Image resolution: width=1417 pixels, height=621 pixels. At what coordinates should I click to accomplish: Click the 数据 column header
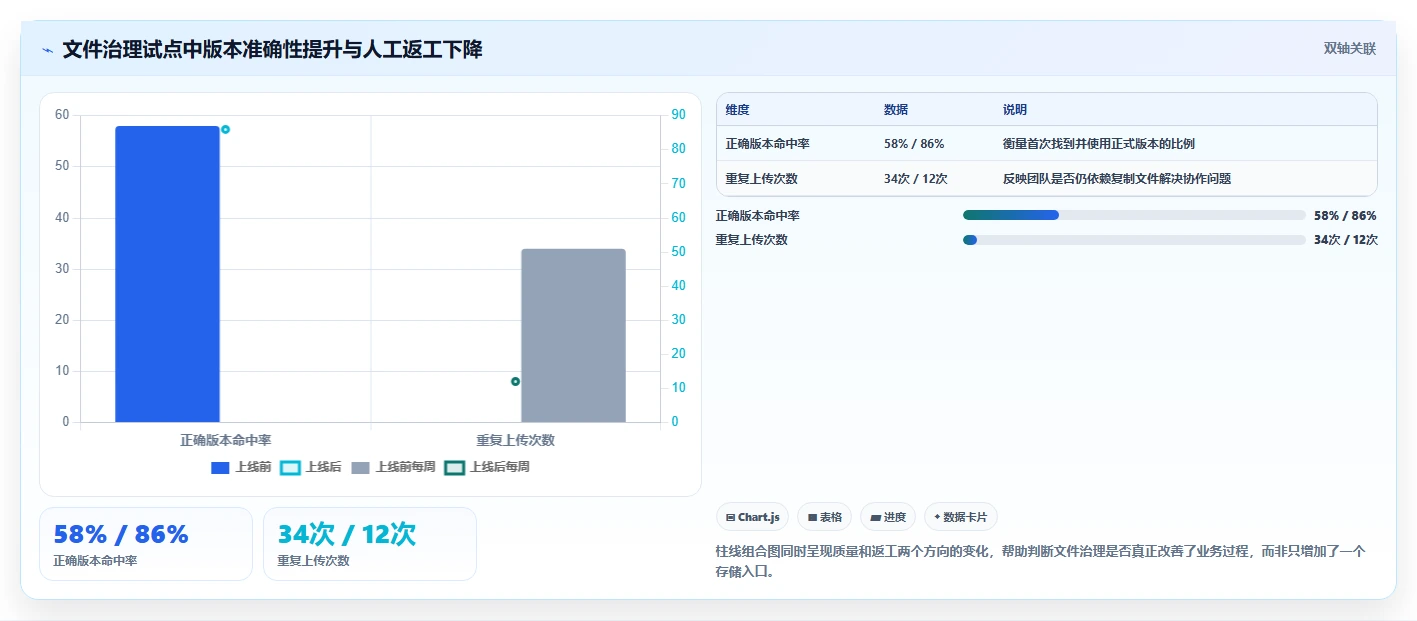pyautogui.click(x=896, y=110)
